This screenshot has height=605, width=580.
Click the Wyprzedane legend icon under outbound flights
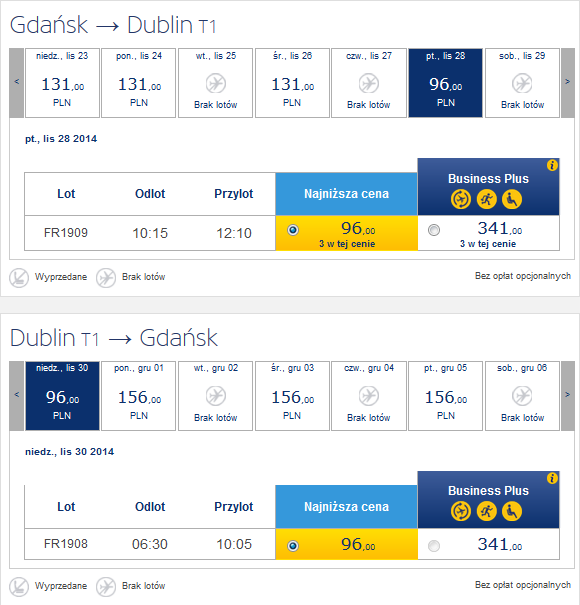coord(19,278)
